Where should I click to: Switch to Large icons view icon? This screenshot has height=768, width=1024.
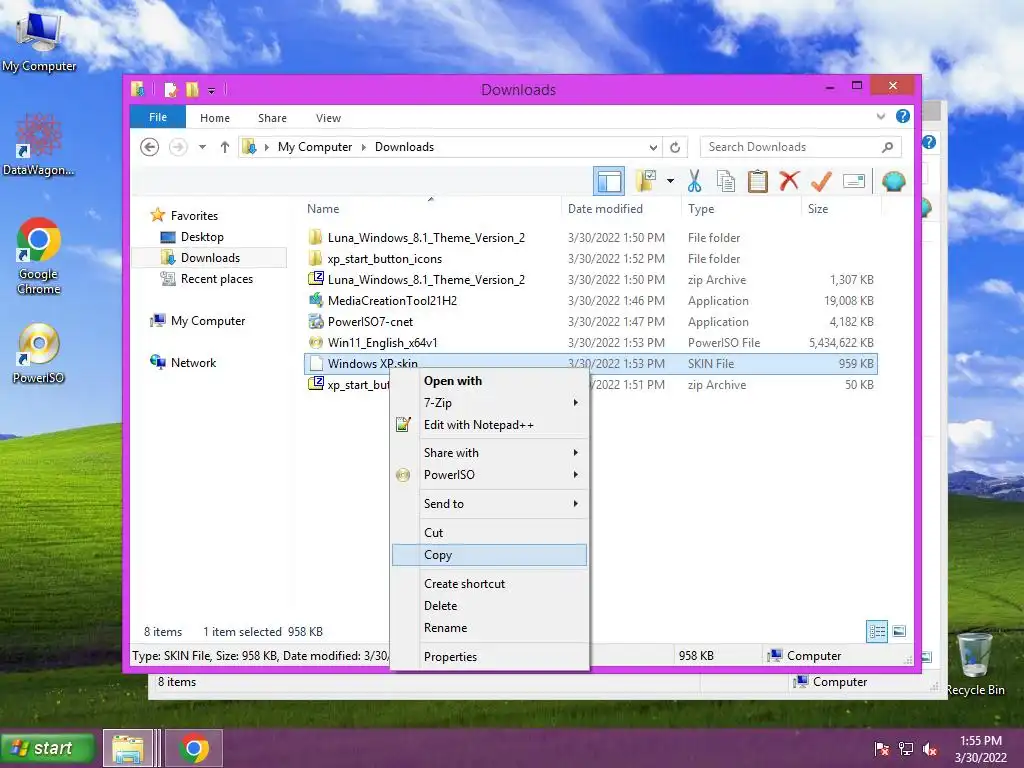point(899,631)
